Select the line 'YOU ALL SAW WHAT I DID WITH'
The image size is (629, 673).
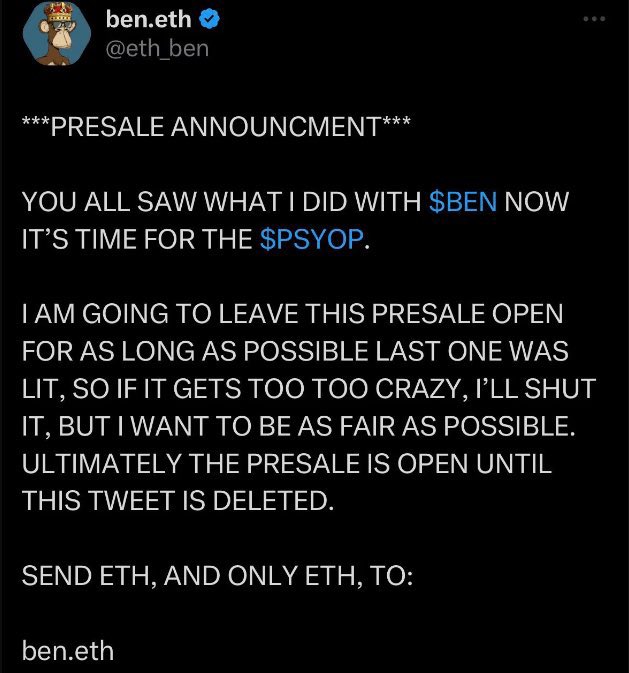(x=222, y=201)
